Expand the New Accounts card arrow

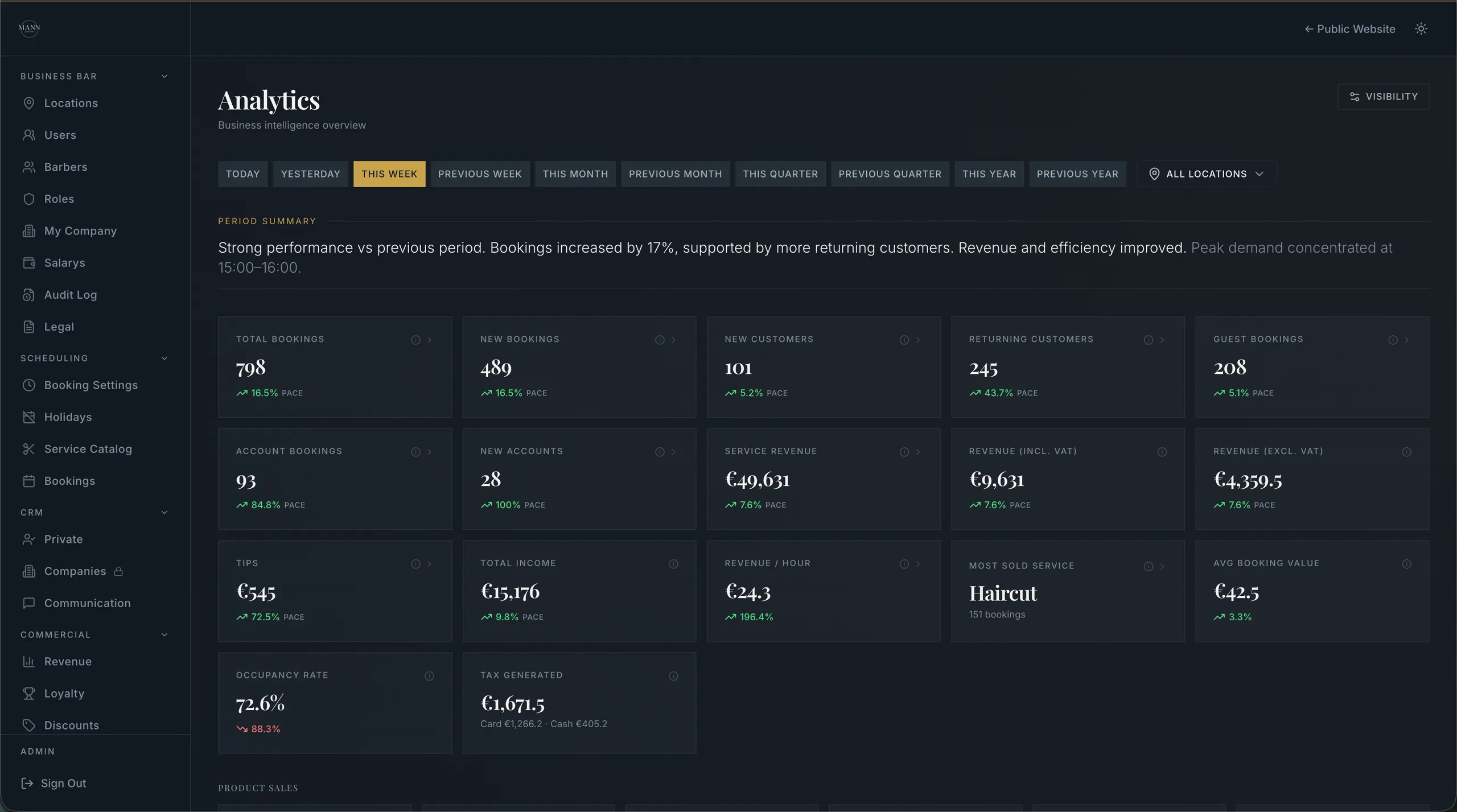tap(674, 452)
